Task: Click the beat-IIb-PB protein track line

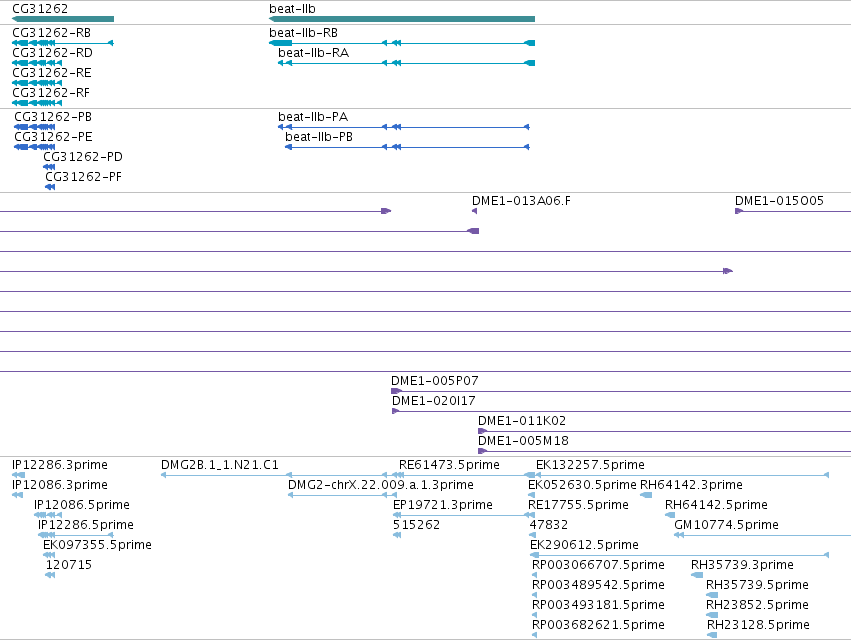Action: pos(407,147)
